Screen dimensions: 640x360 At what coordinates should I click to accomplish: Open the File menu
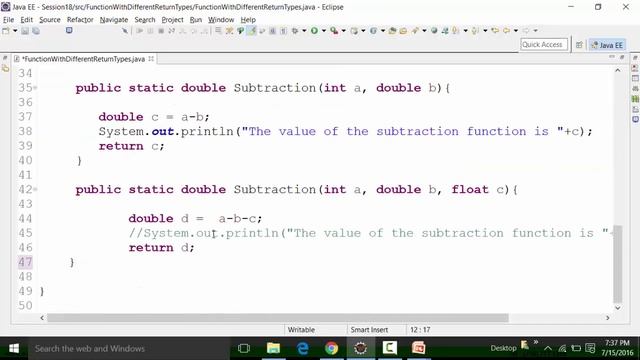click(8, 20)
